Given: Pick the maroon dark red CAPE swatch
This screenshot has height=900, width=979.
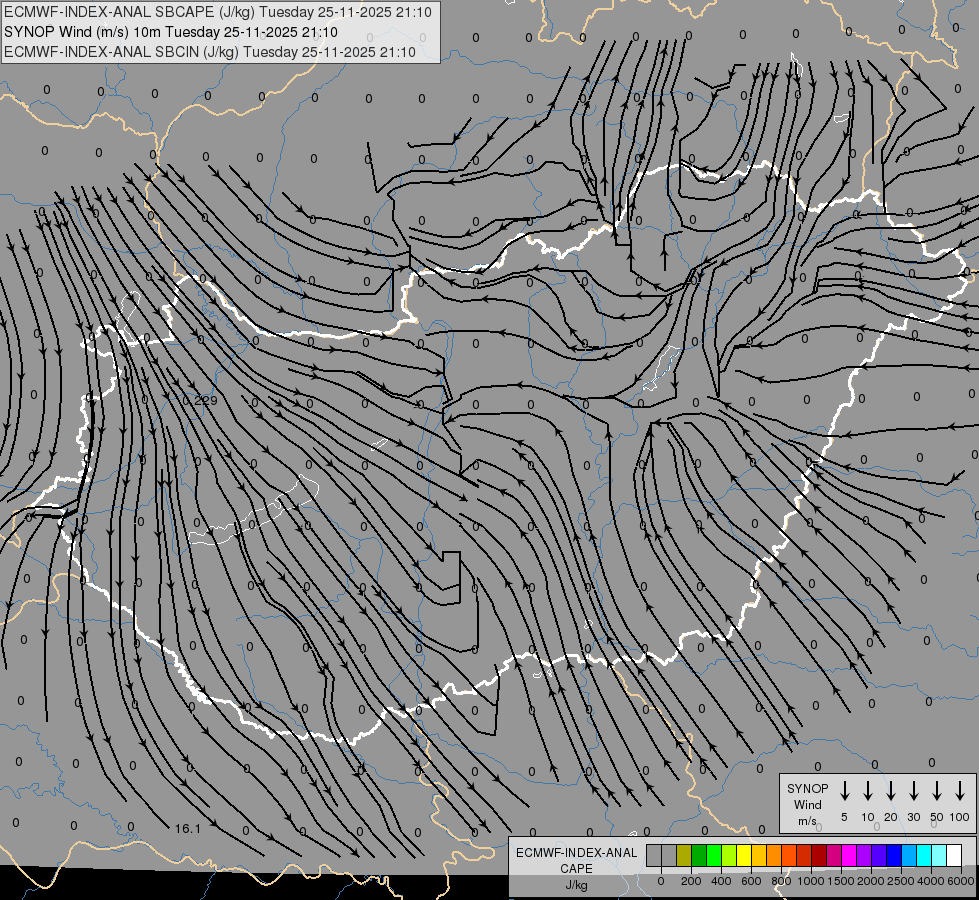Looking at the screenshot, I should click(x=819, y=856).
